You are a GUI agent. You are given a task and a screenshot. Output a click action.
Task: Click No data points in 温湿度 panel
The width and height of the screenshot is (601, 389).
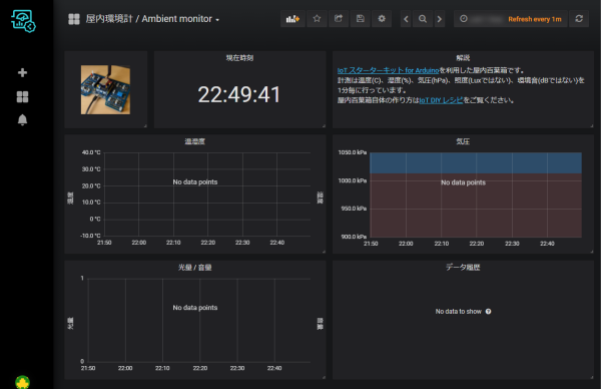195,182
